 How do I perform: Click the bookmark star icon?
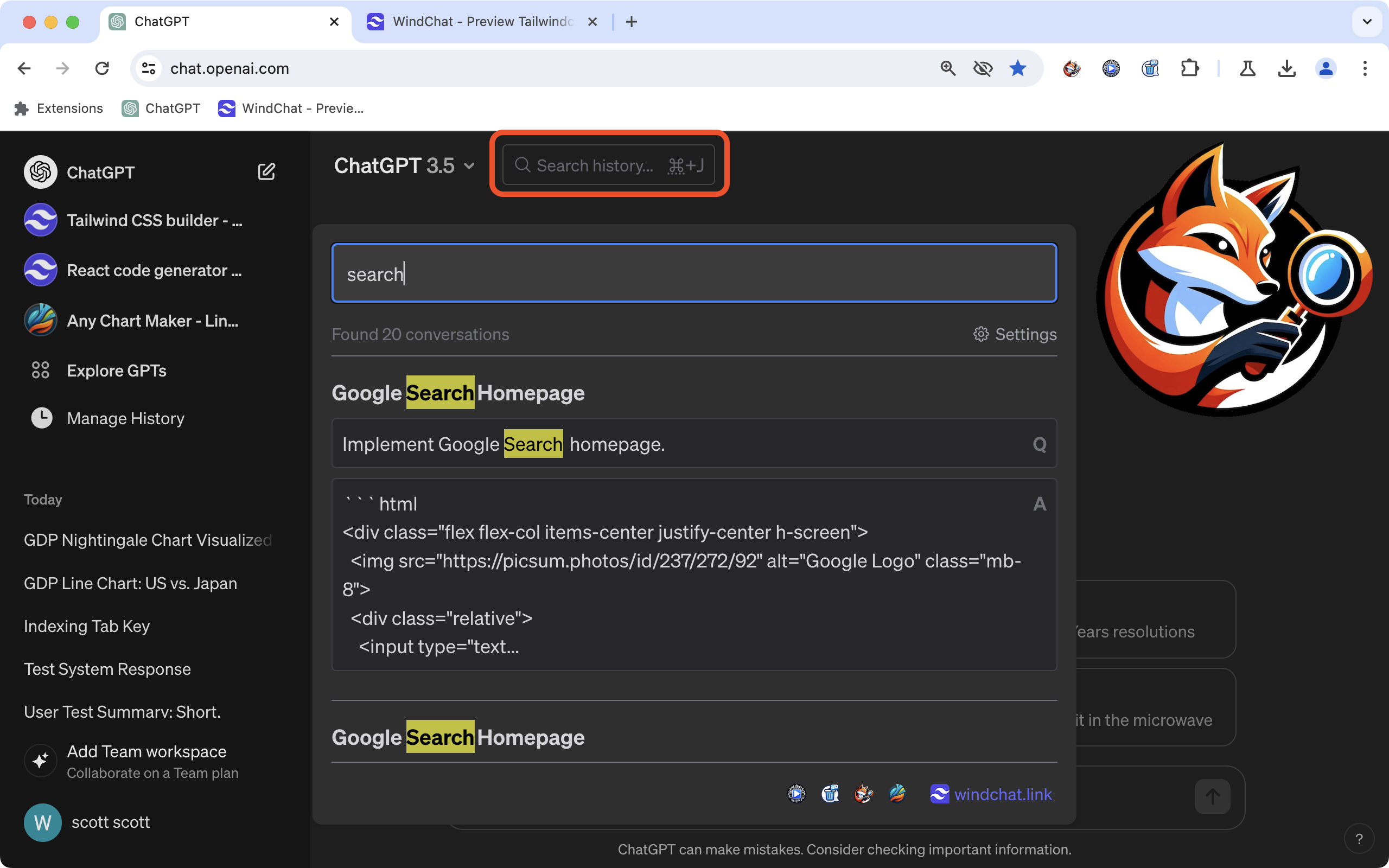1018,69
